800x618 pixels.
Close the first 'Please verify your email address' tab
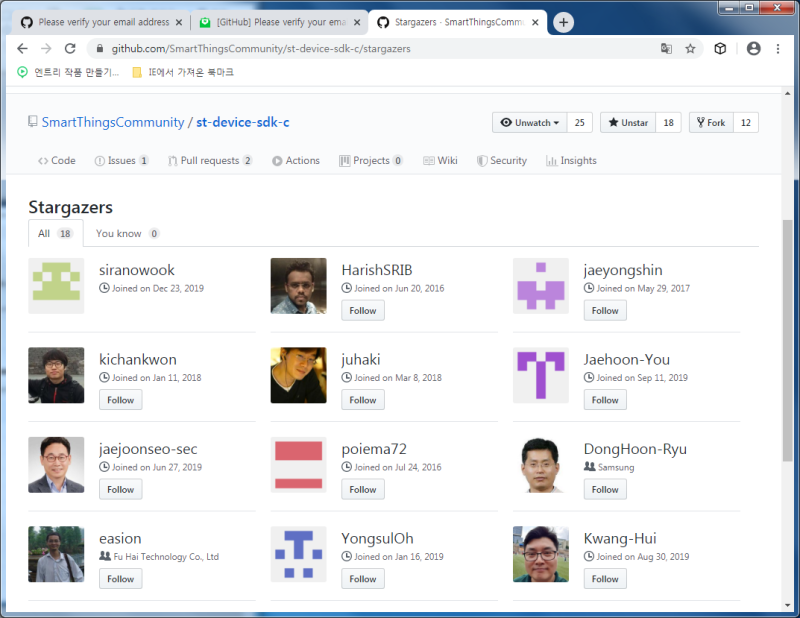[179, 22]
